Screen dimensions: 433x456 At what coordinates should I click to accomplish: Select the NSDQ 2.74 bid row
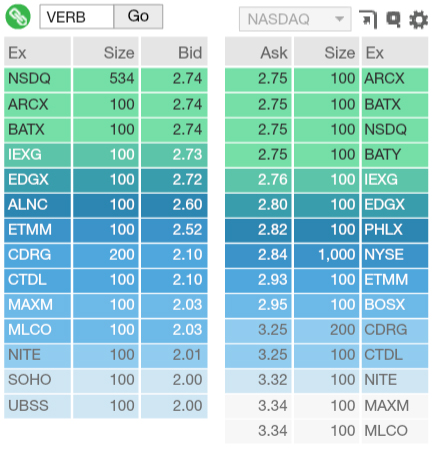[106, 79]
